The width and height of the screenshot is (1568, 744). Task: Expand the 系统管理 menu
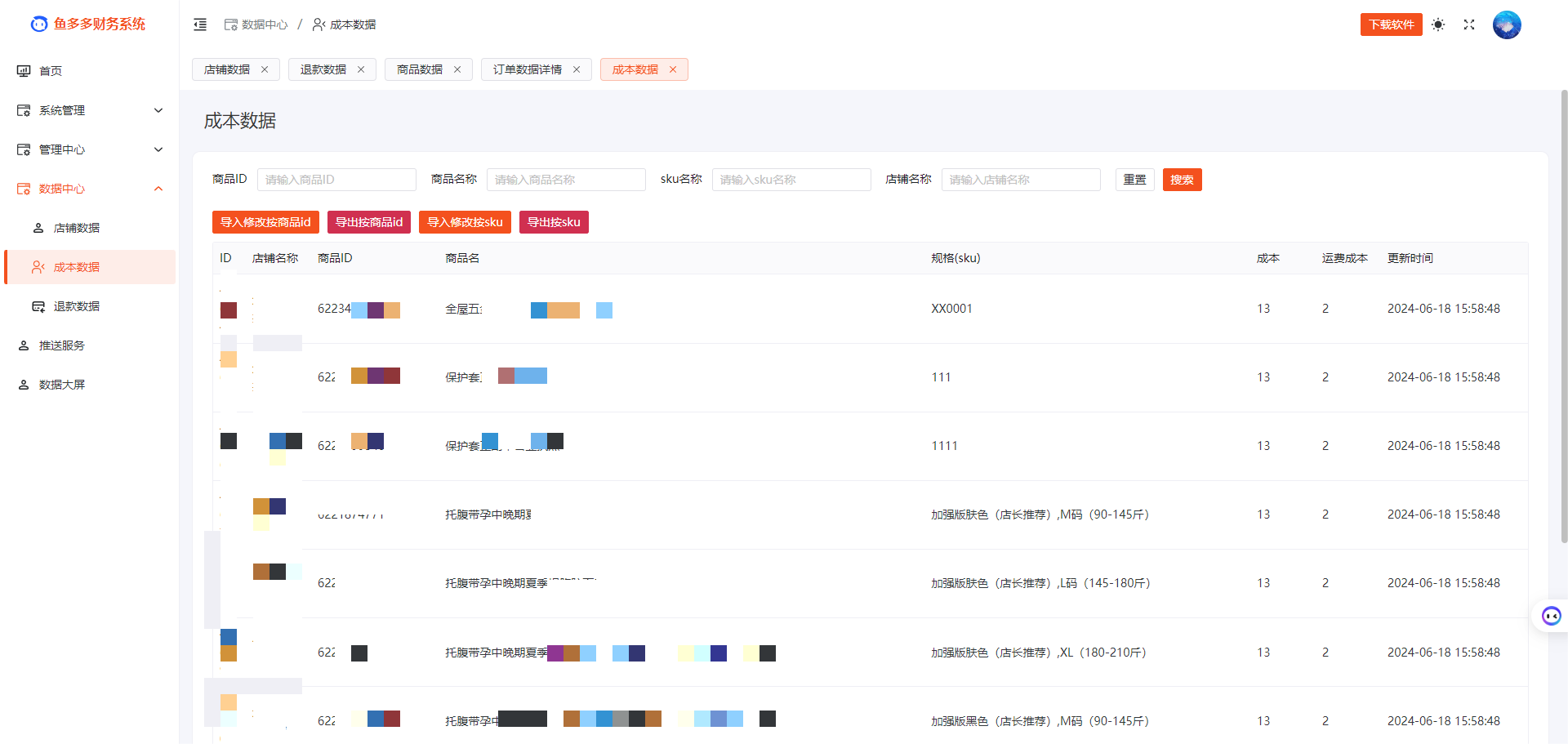(x=90, y=110)
